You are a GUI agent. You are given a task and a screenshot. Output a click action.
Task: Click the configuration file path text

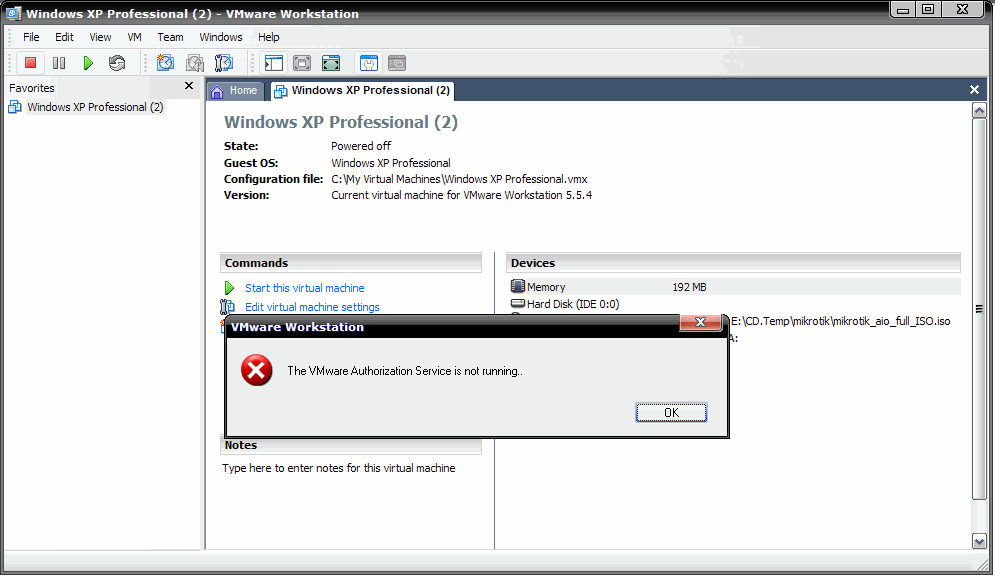point(459,179)
